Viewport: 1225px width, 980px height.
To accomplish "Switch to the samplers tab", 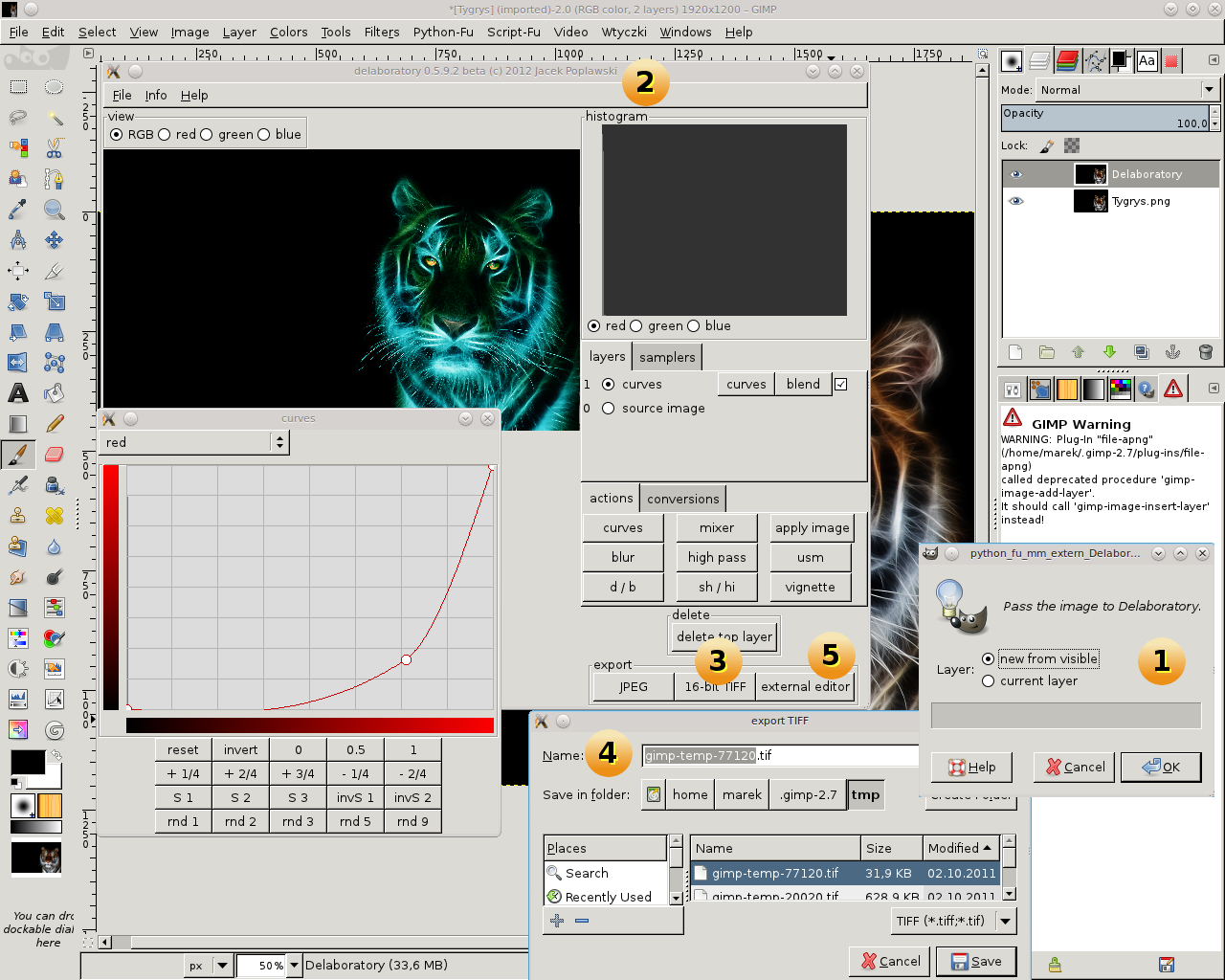I will (x=667, y=357).
